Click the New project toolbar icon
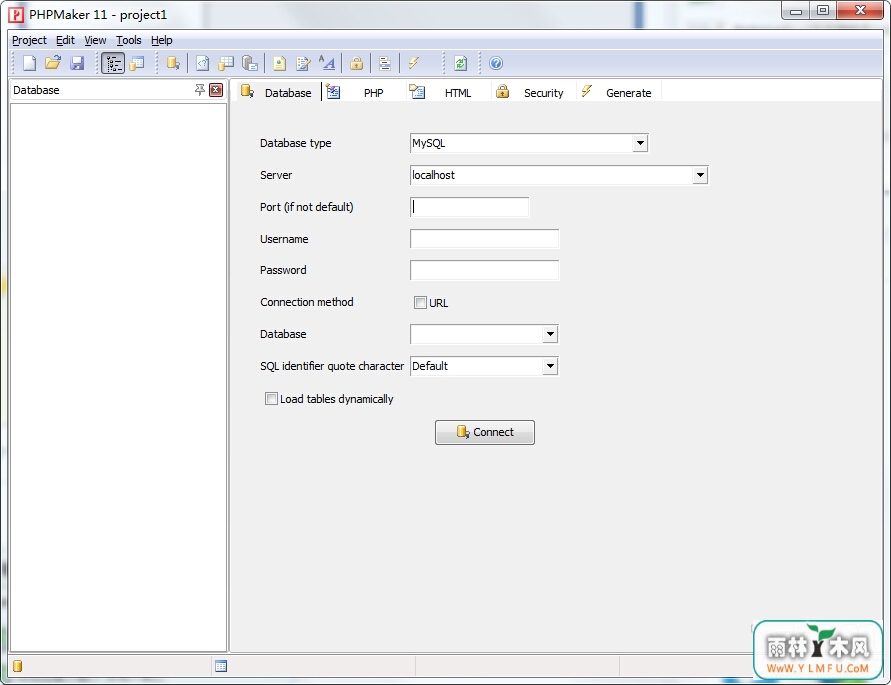 coord(29,63)
